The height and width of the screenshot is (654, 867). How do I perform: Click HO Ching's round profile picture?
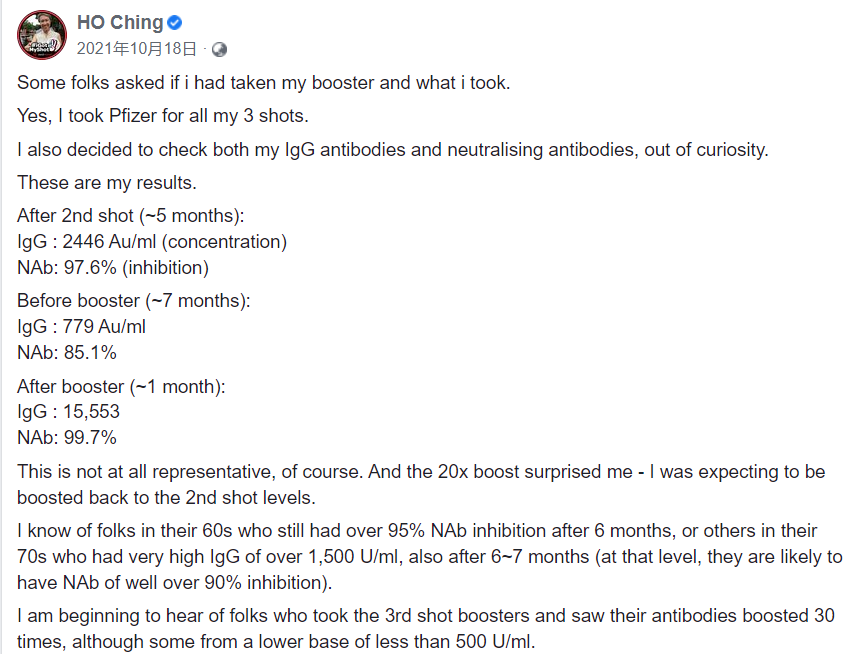(x=41, y=35)
